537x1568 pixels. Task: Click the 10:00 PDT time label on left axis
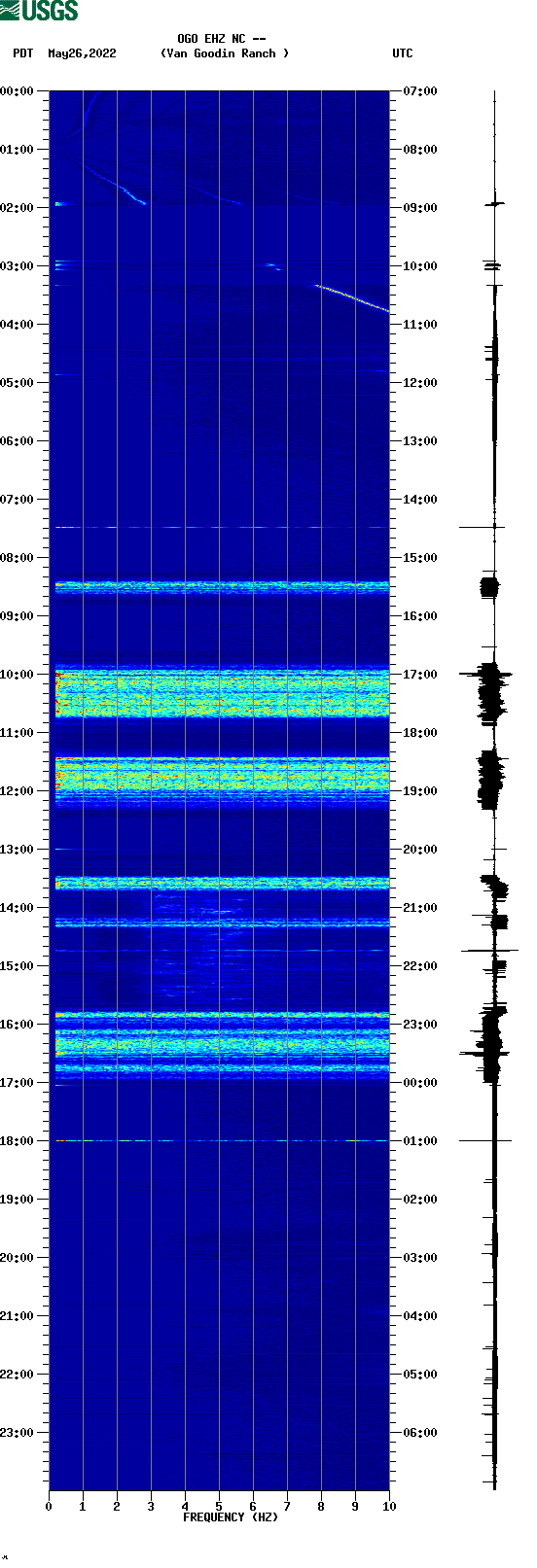(x=18, y=675)
